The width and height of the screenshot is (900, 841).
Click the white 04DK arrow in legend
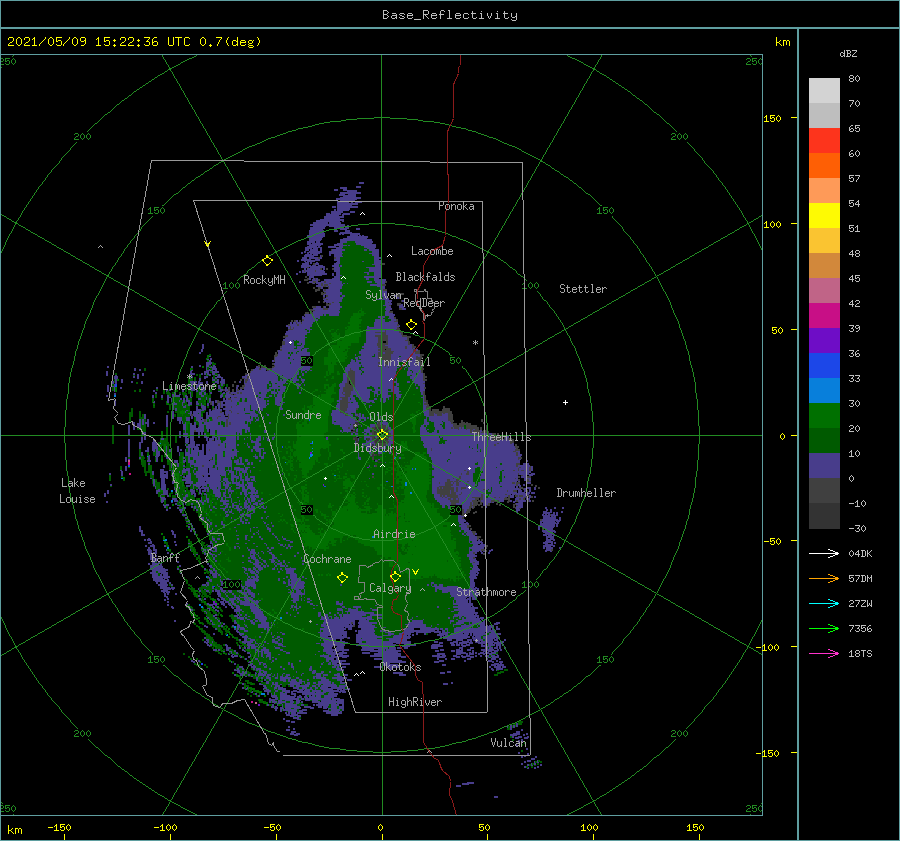(x=824, y=553)
